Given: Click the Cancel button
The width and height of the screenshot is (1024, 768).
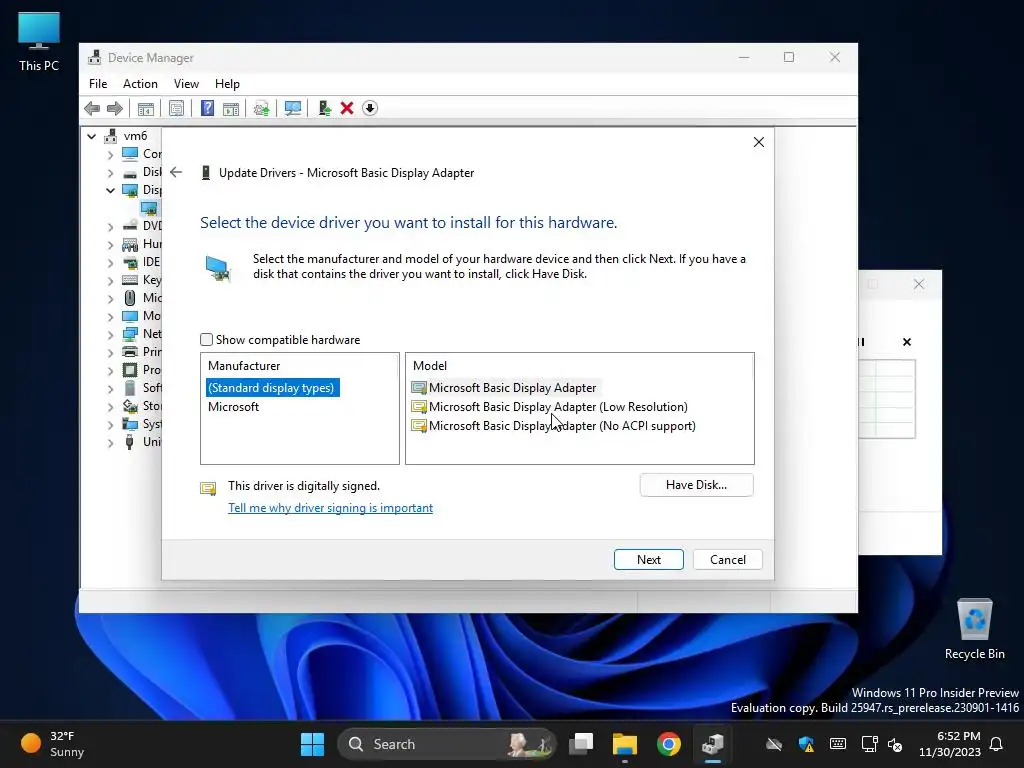Looking at the screenshot, I should (728, 560).
